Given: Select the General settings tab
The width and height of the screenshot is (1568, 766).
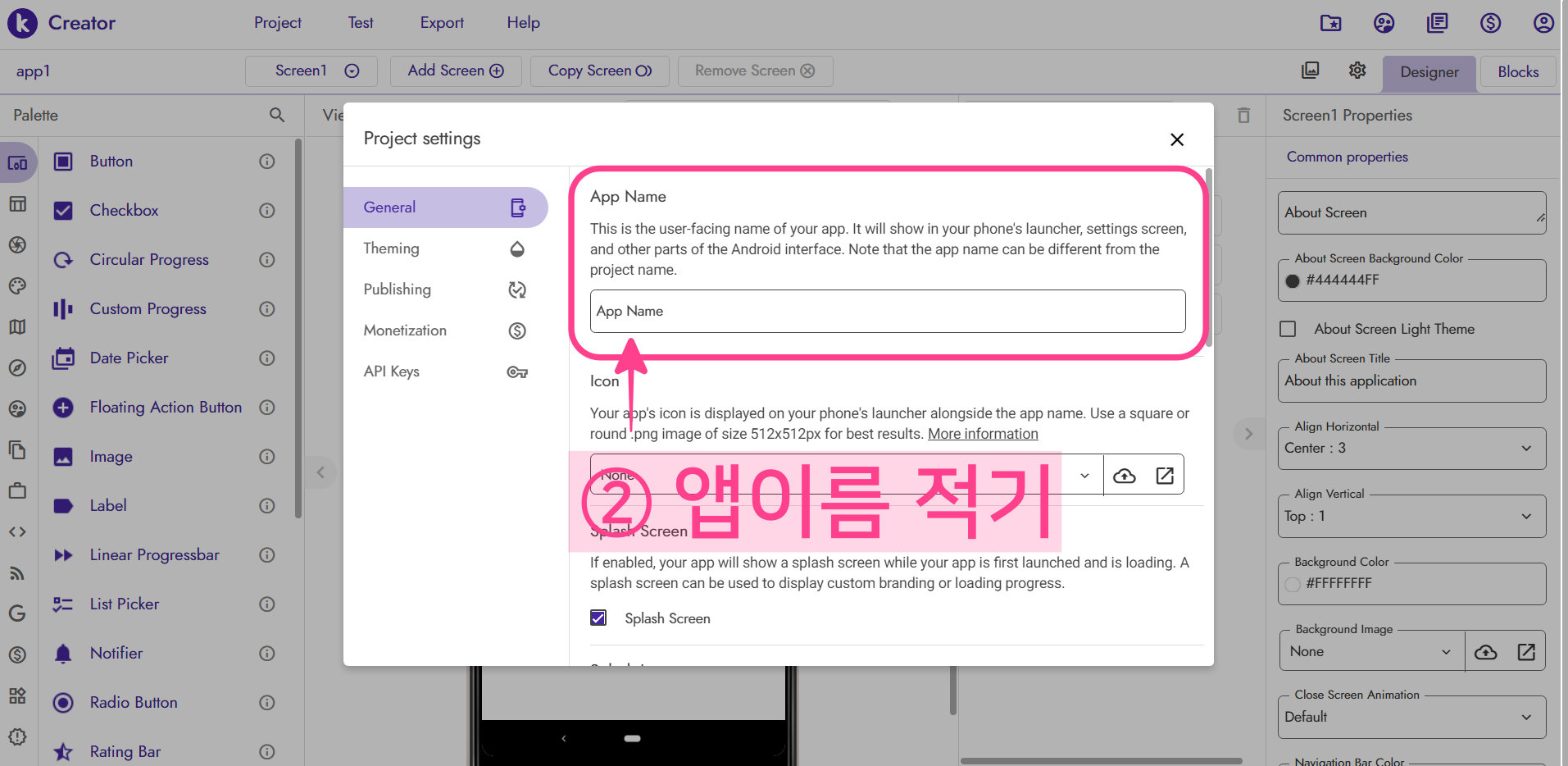Looking at the screenshot, I should 446,207.
